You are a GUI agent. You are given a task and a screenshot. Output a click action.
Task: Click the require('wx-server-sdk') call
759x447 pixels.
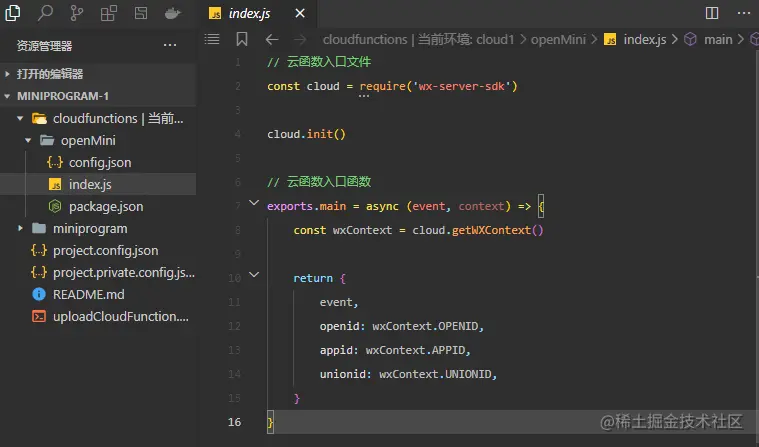coord(439,86)
